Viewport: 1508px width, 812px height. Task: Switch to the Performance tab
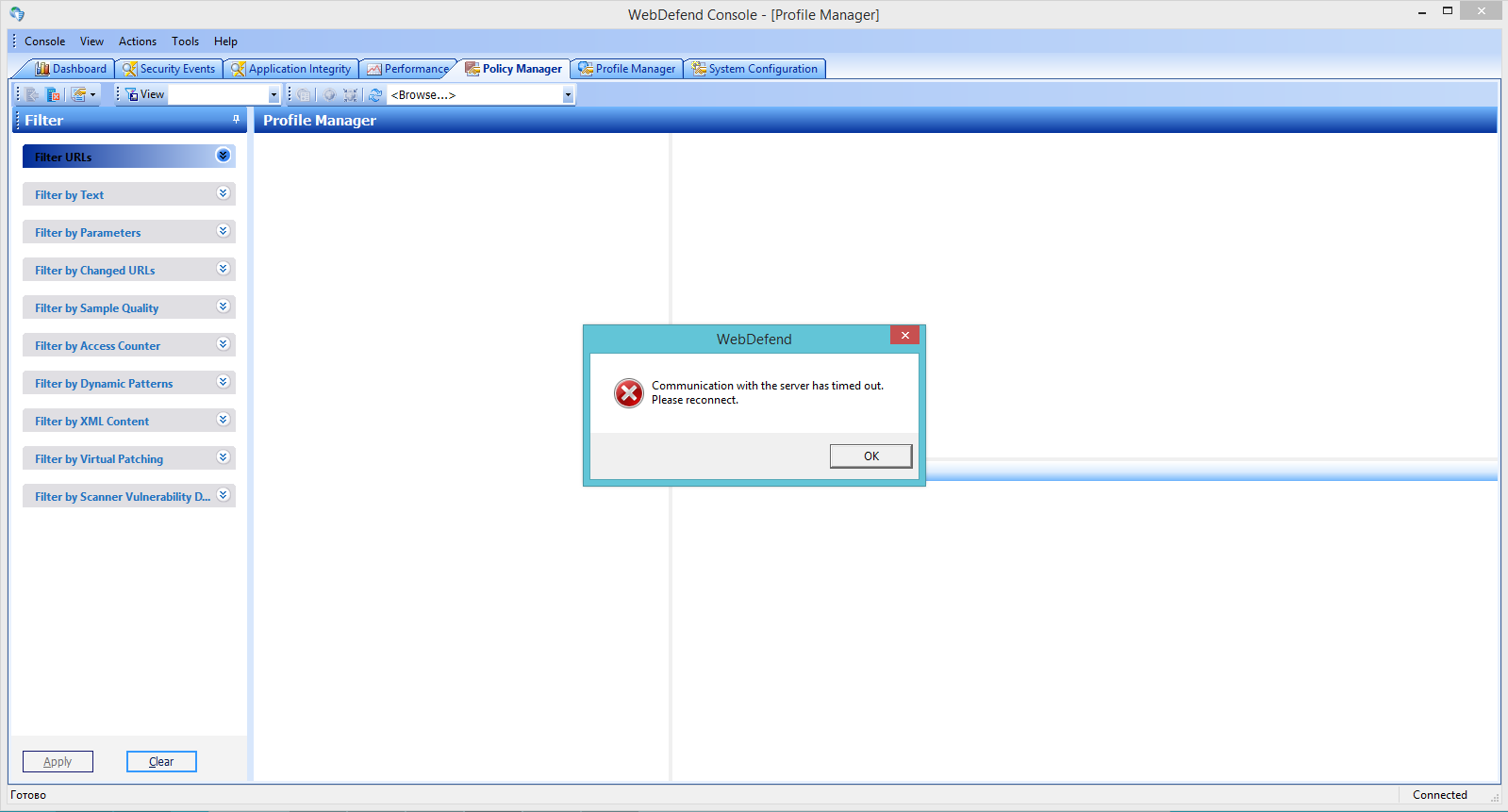(408, 69)
